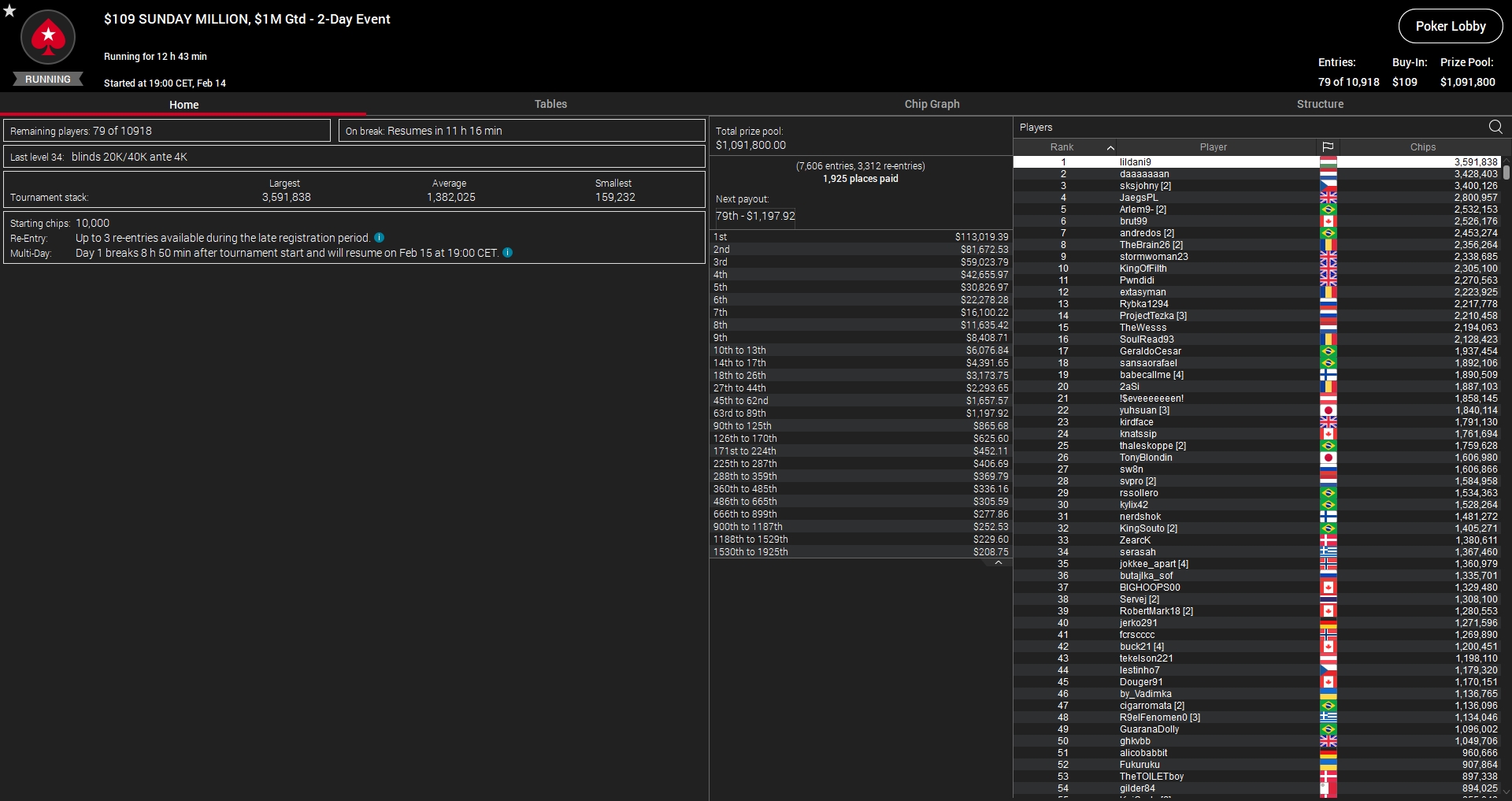The height and width of the screenshot is (801, 1512).
Task: Select player row daaaaaaan
Action: click(x=1257, y=174)
